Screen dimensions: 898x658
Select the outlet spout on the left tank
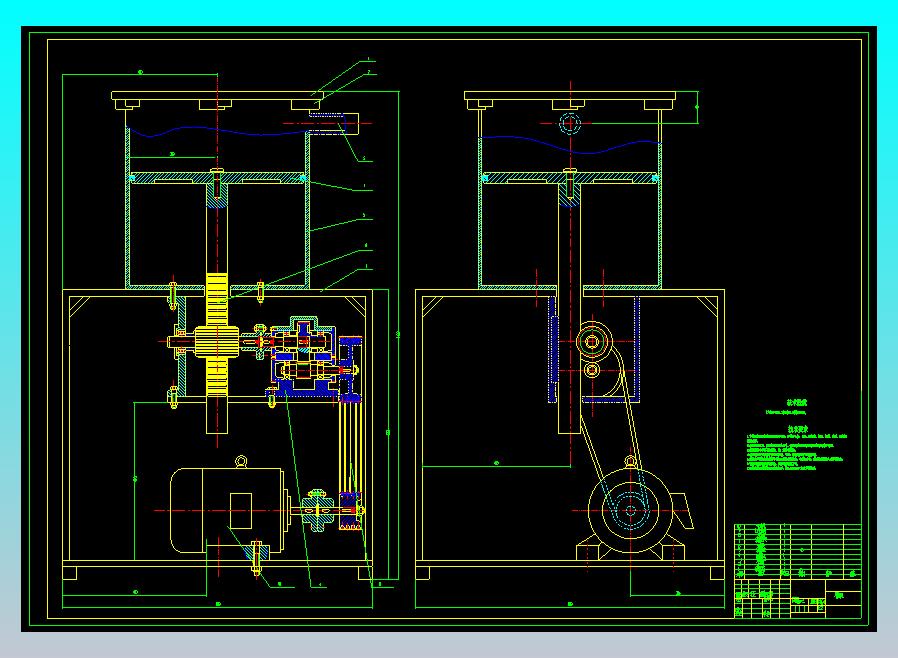click(332, 124)
